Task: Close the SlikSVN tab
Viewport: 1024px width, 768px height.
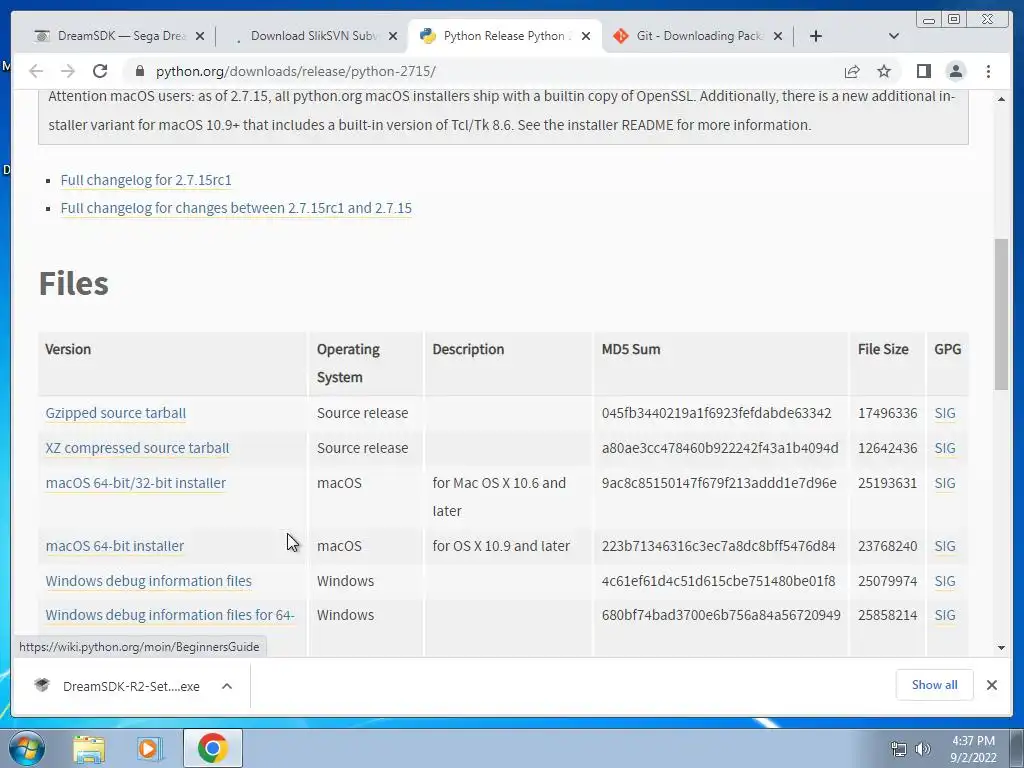Action: click(392, 36)
